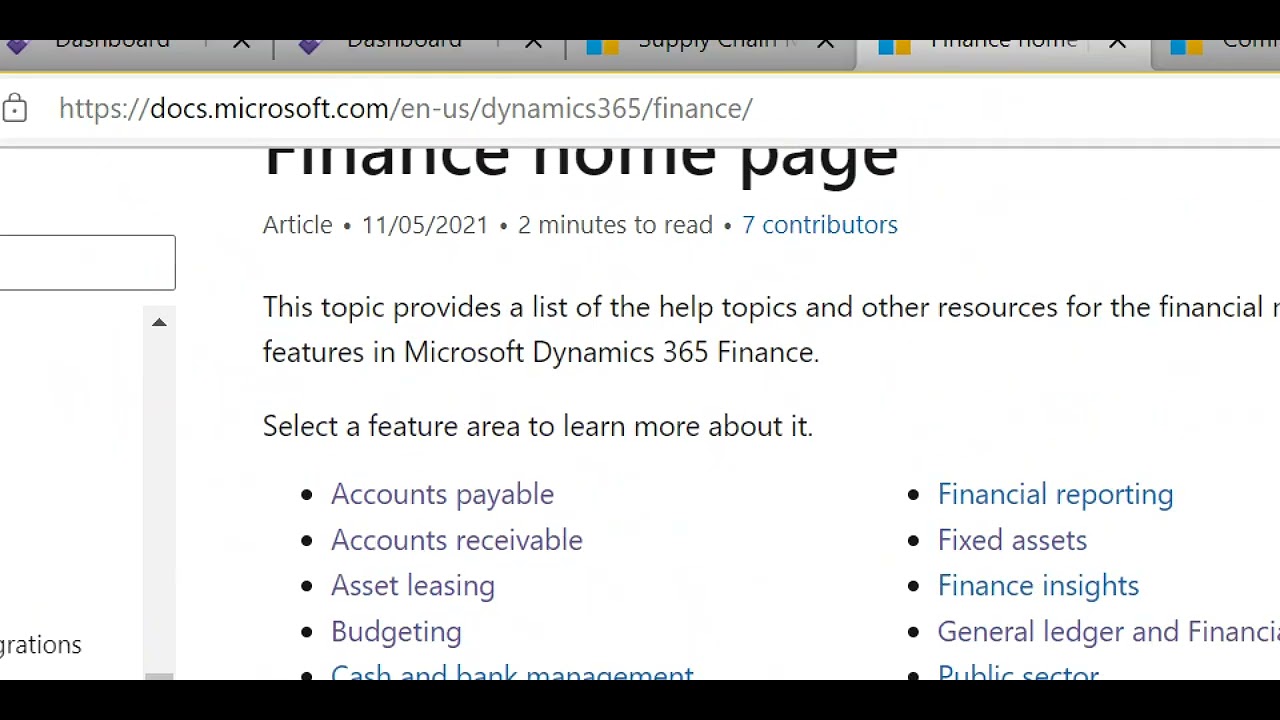Follow the Budgeting link

click(x=396, y=632)
